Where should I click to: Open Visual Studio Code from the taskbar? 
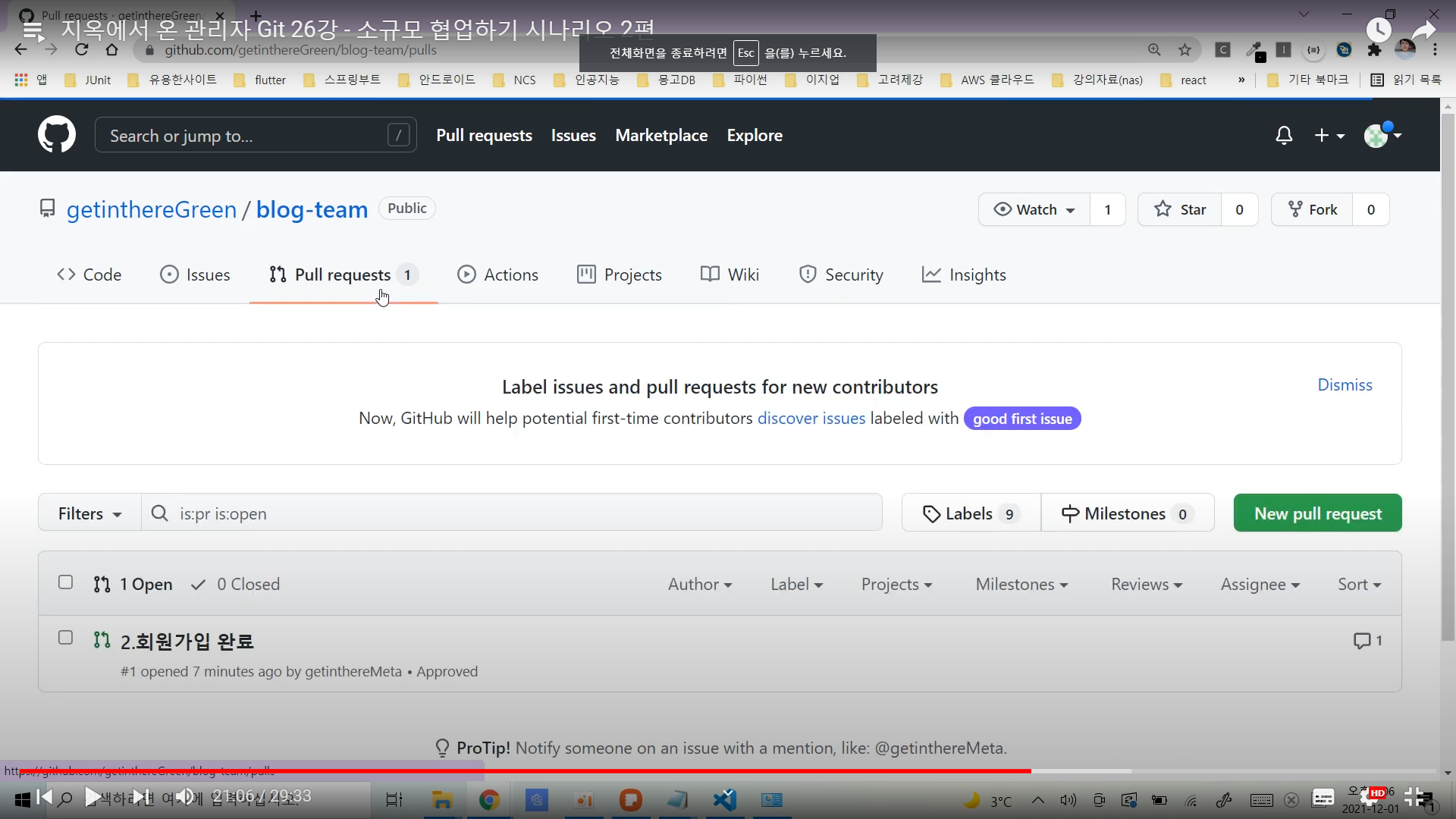[725, 800]
